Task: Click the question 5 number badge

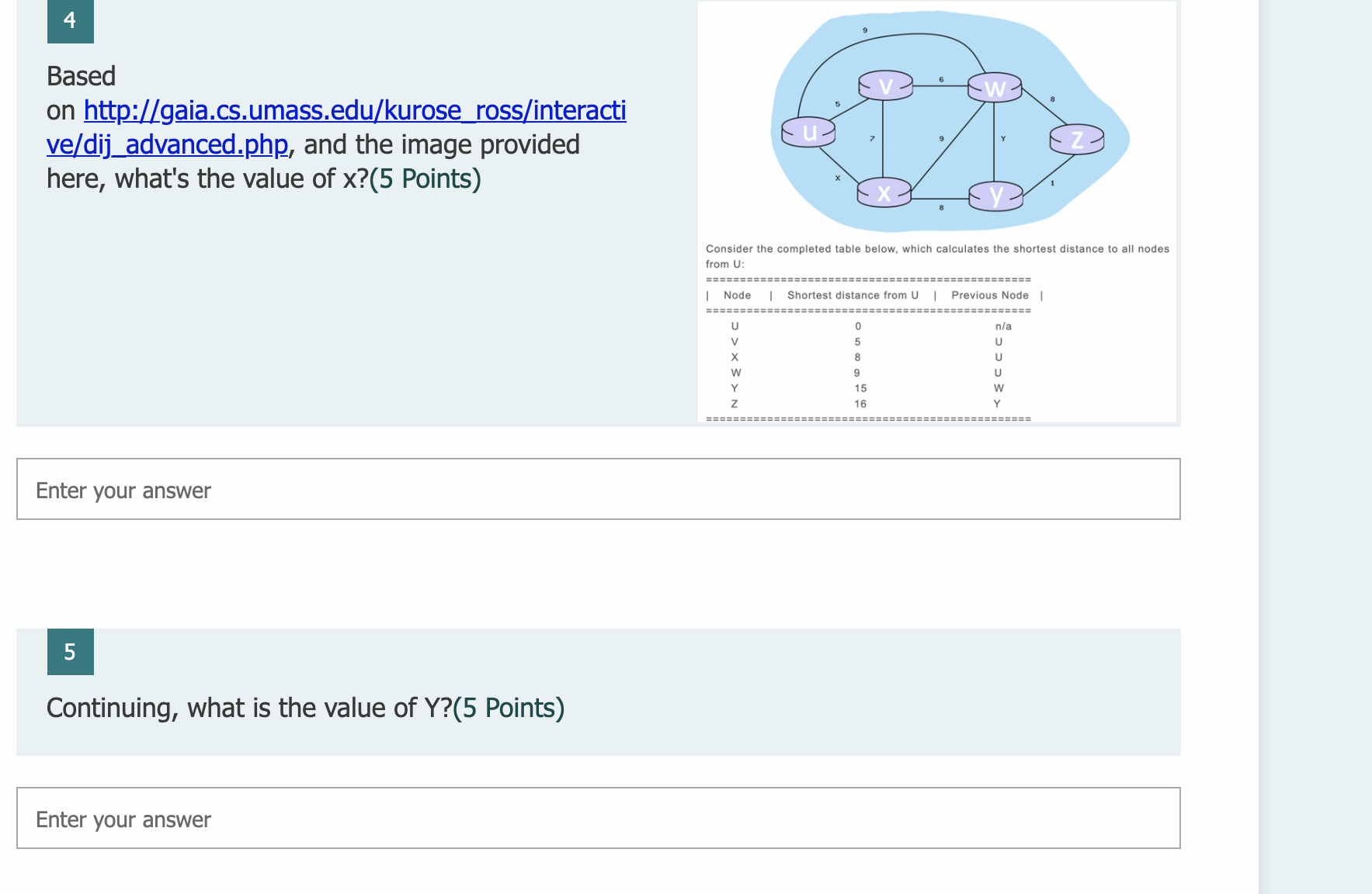Action: [71, 653]
